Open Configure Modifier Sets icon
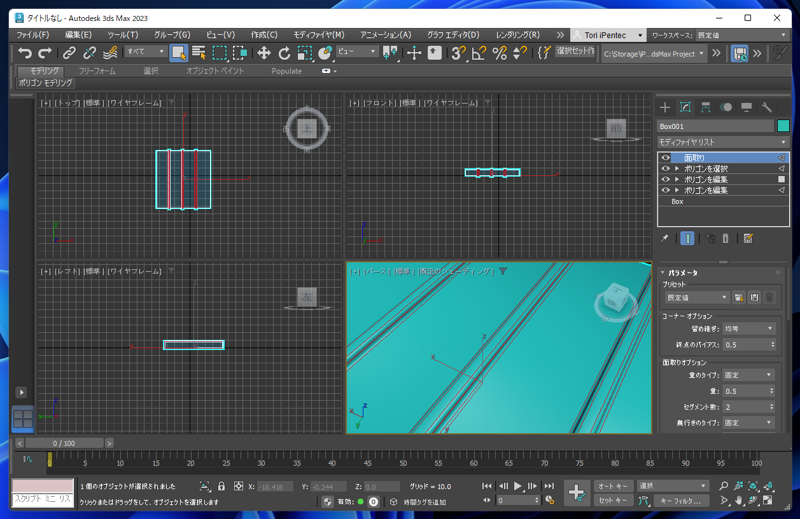Viewport: 800px width, 519px height. pos(748,238)
